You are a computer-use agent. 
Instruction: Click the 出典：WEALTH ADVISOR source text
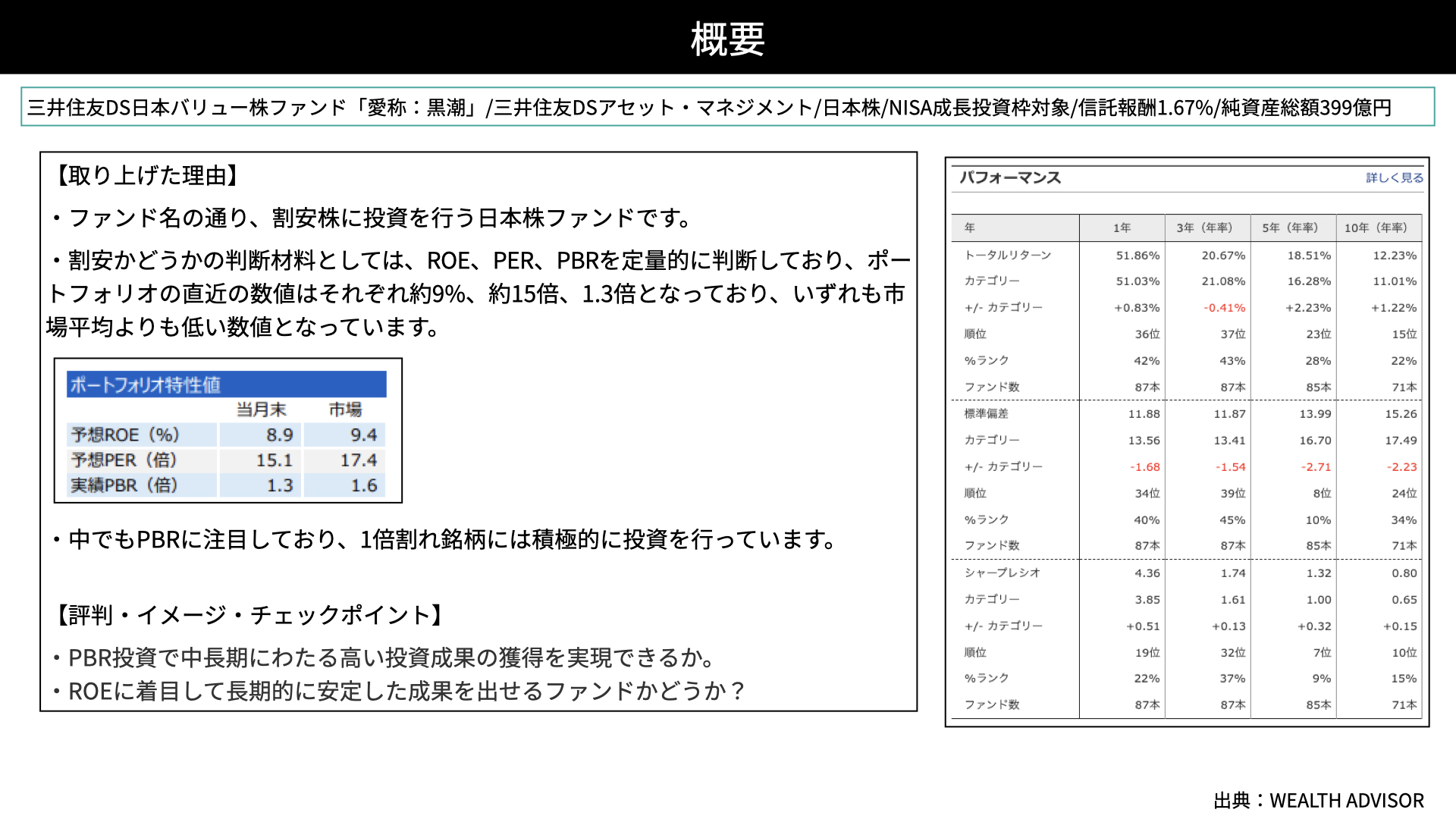click(x=1319, y=801)
